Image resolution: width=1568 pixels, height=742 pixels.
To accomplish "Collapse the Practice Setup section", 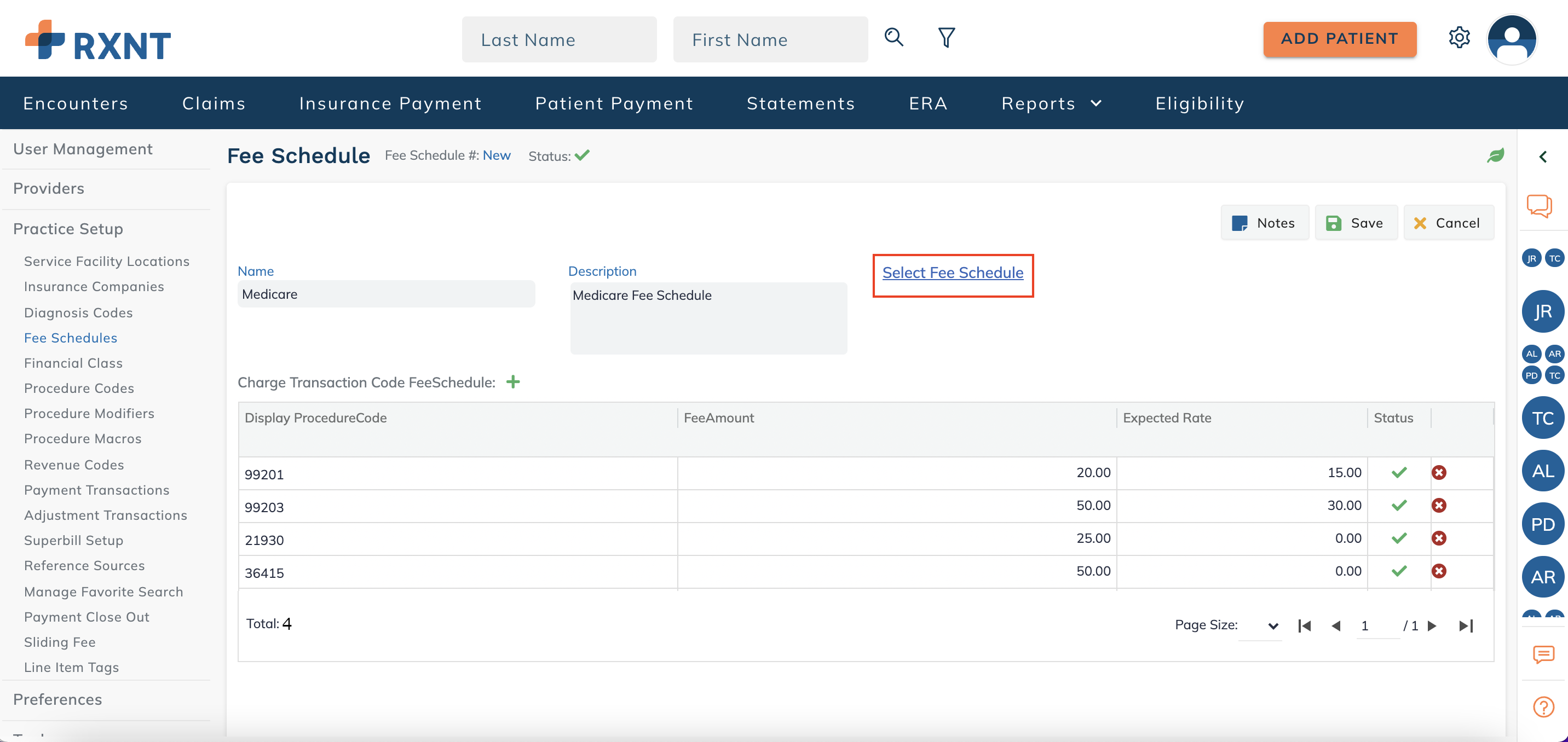I will pyautogui.click(x=68, y=229).
